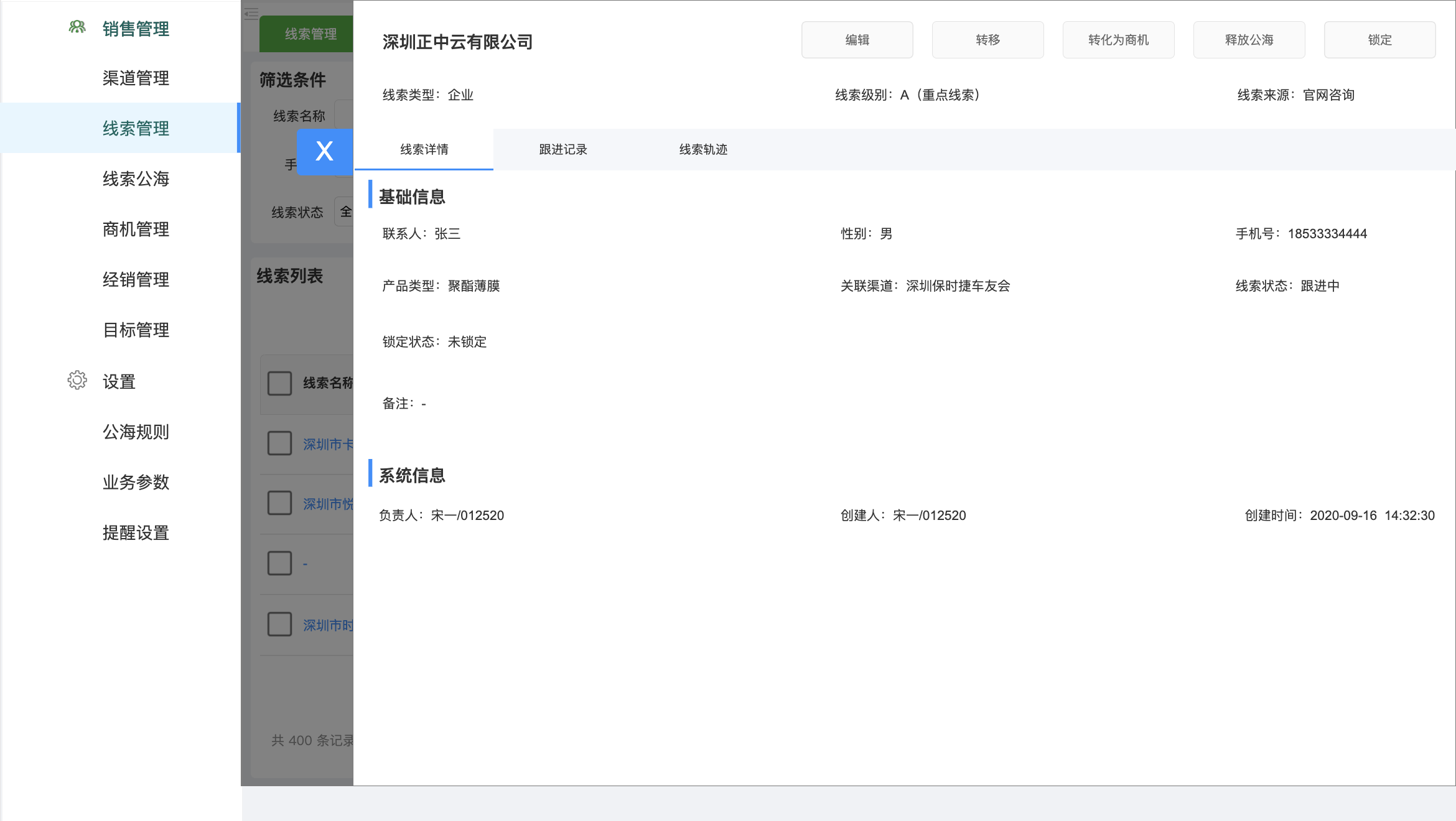Viewport: 1456px width, 821px height.
Task: Click the 共 400 条记录 total count
Action: (x=312, y=741)
